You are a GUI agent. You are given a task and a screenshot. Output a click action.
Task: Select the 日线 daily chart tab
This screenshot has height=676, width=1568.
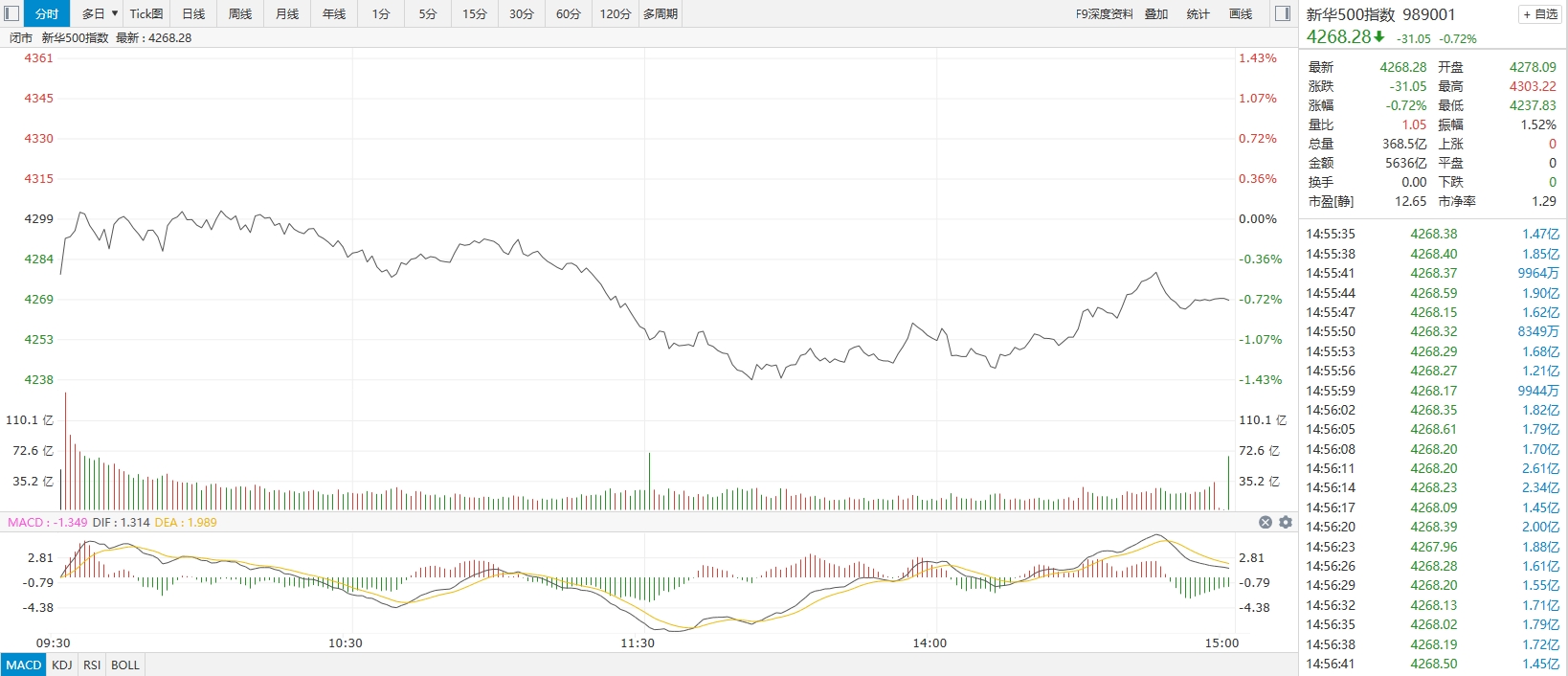coord(193,13)
